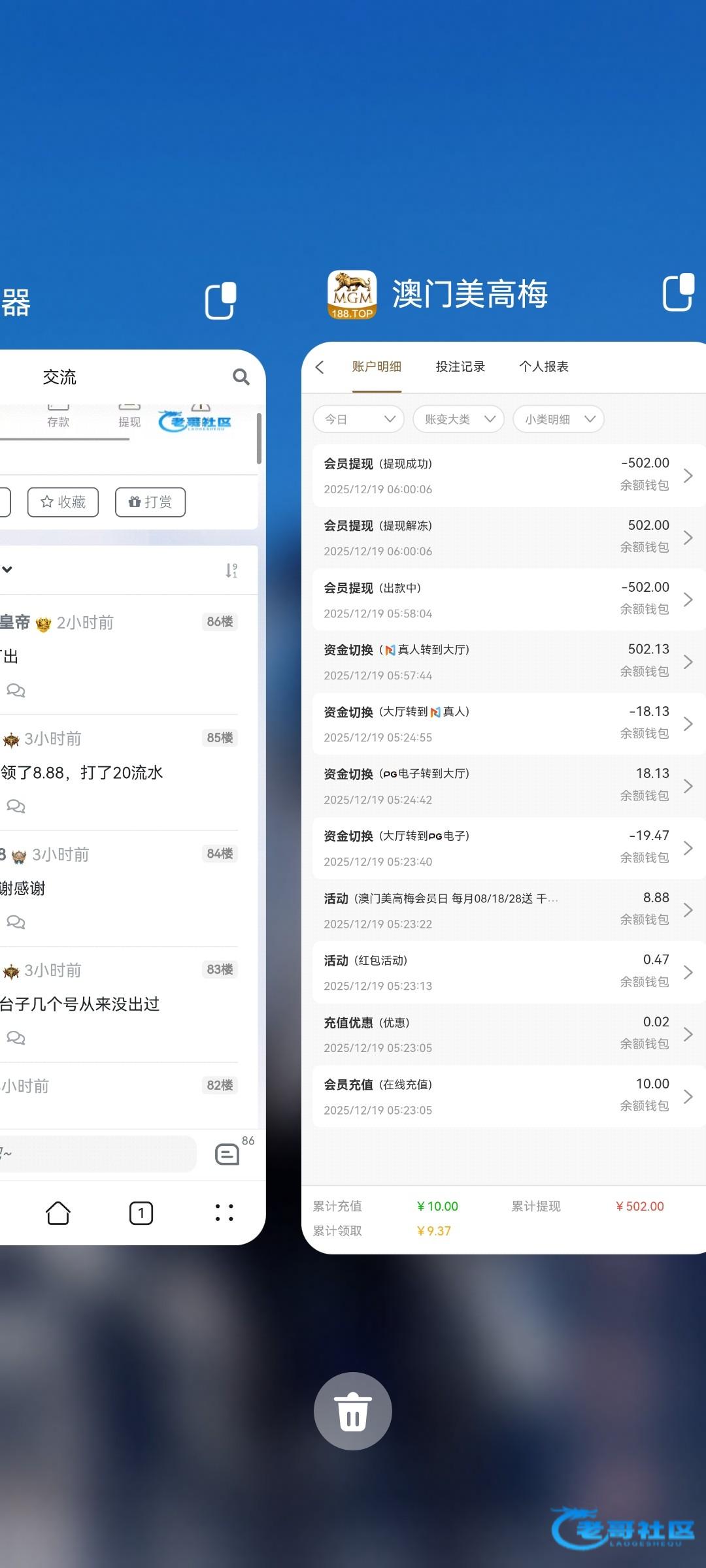The height and width of the screenshot is (1568, 706).
Task: Expand the 会员充值 (在线充值) record chevron
Action: (x=688, y=1096)
